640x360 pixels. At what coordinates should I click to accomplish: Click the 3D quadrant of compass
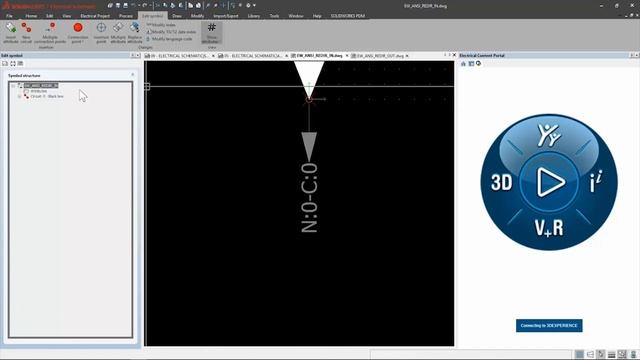point(501,182)
